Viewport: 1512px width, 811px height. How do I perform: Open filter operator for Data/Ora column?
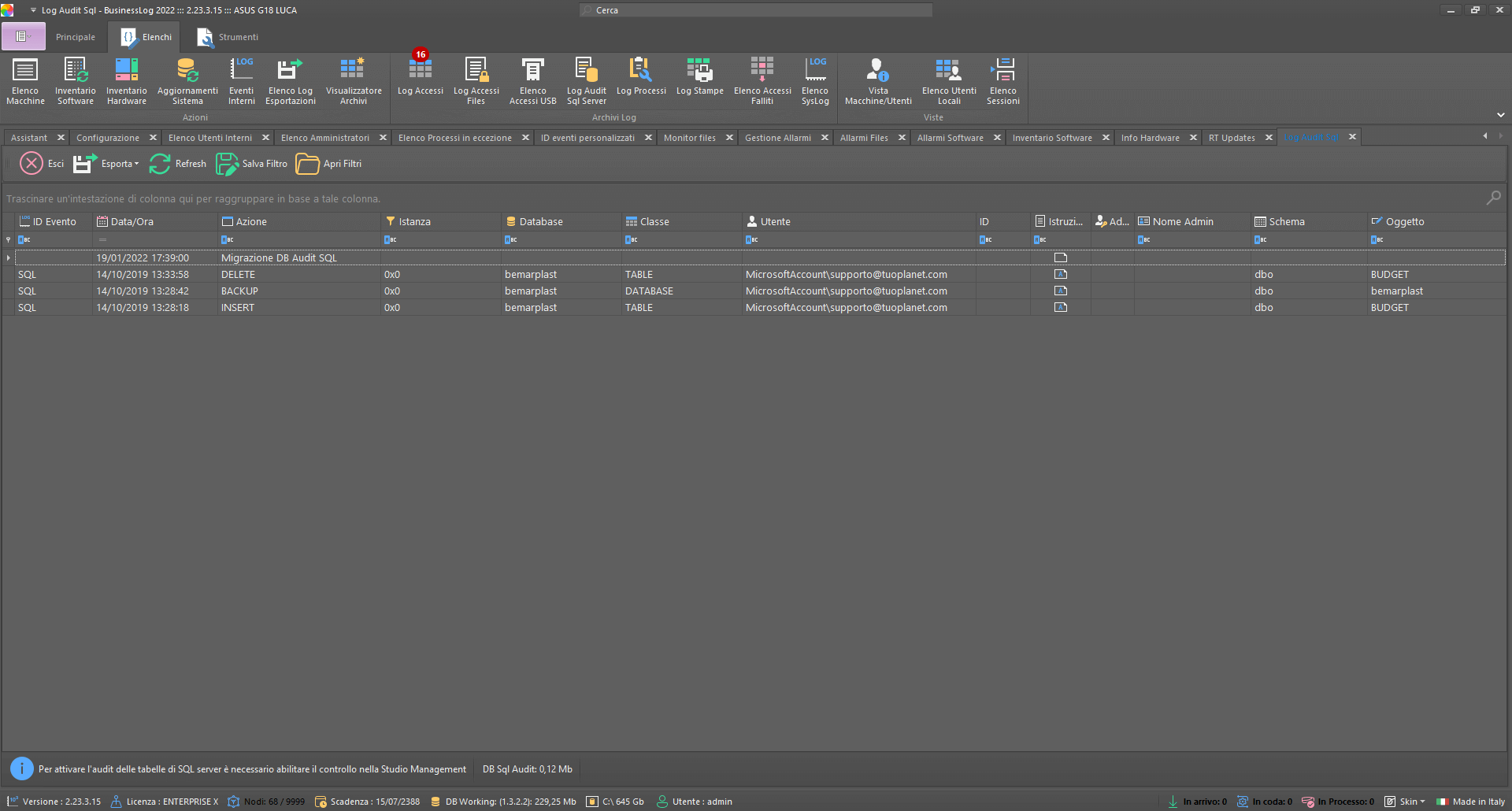[x=102, y=240]
